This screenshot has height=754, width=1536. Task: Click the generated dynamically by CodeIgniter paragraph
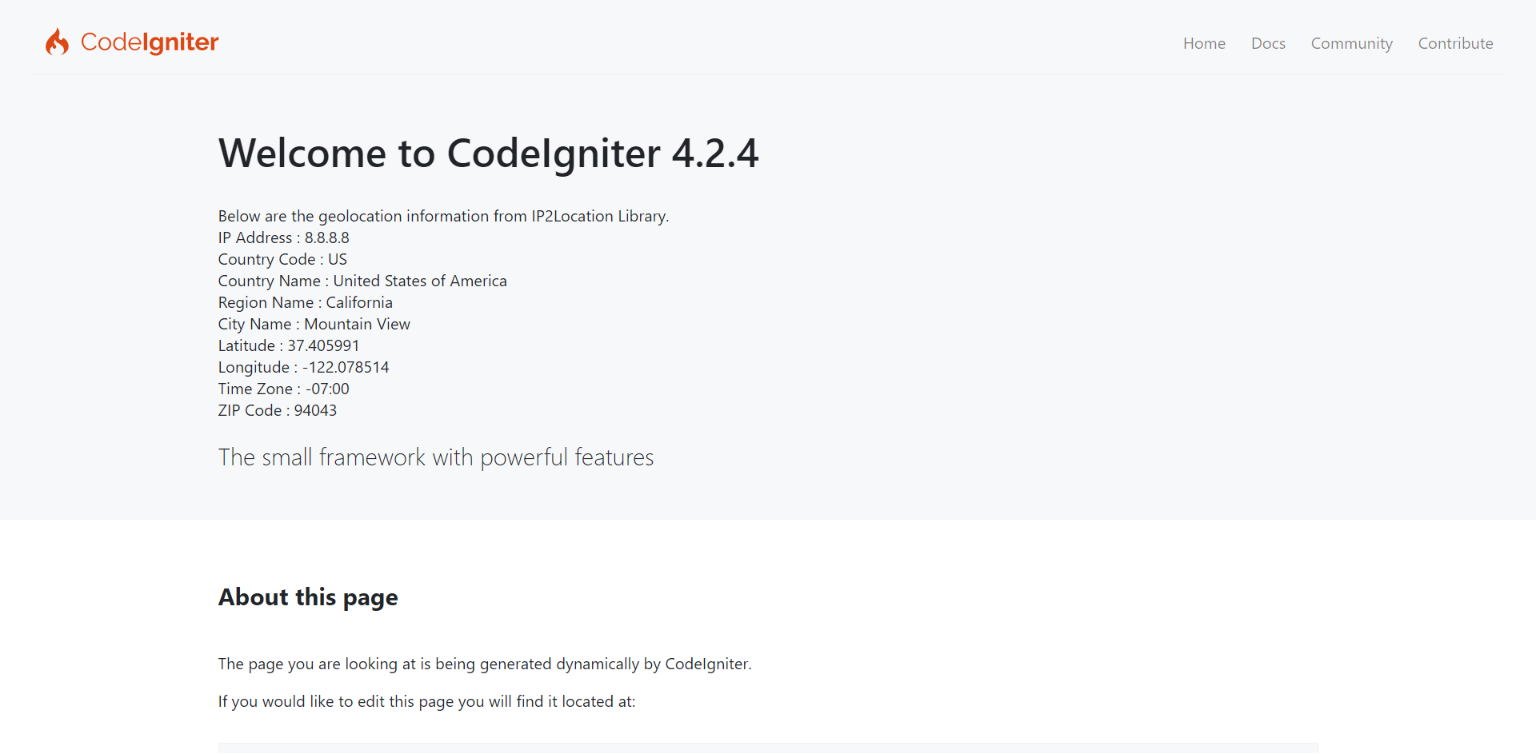[484, 664]
